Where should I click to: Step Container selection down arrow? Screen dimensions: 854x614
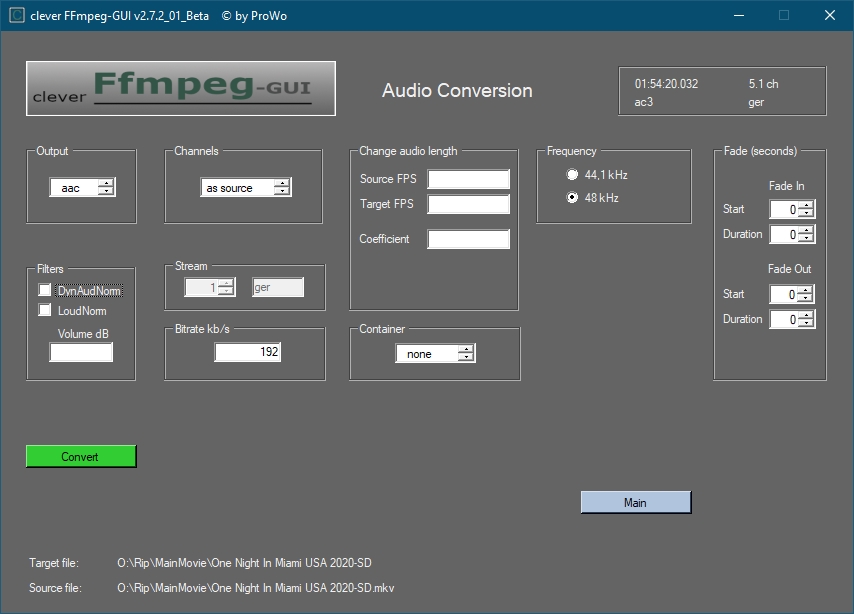pyautogui.click(x=466, y=357)
